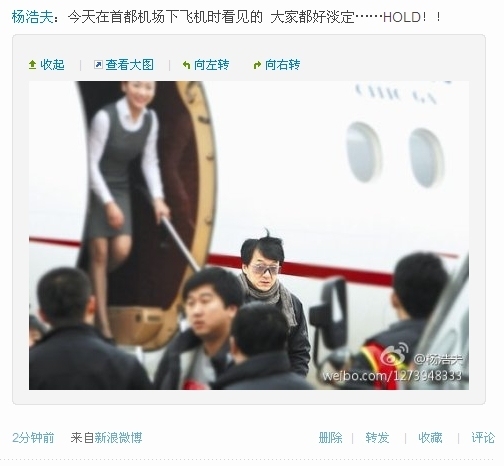
Task: Rotate the photo with 向右转
Action: 283,65
